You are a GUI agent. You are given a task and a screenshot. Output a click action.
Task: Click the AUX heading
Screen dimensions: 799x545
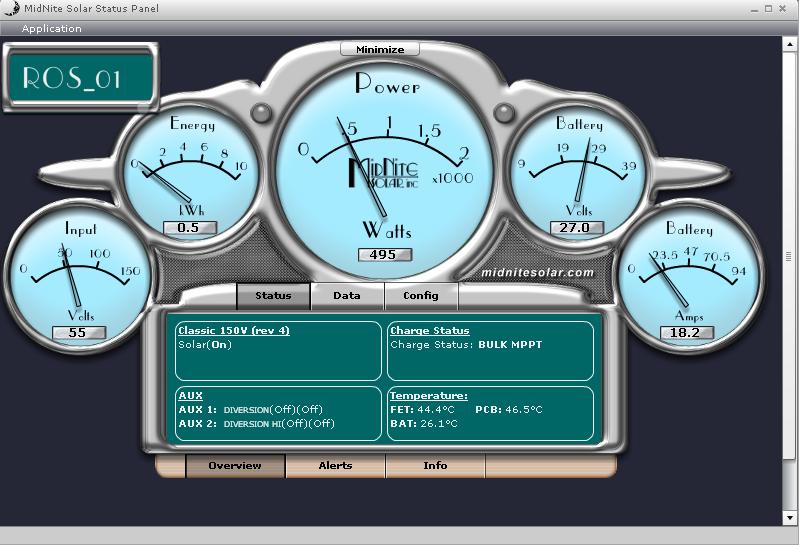click(191, 396)
